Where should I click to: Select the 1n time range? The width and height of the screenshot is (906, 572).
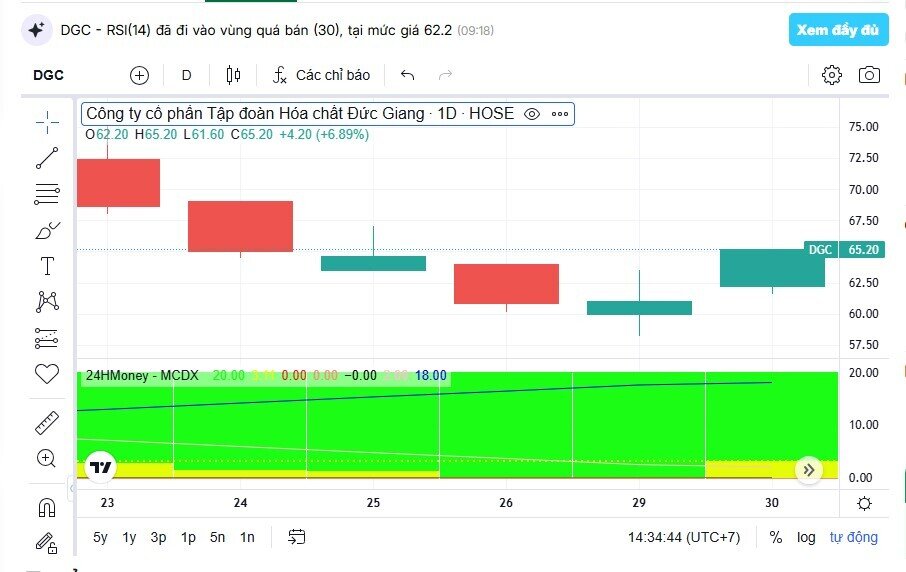point(247,537)
